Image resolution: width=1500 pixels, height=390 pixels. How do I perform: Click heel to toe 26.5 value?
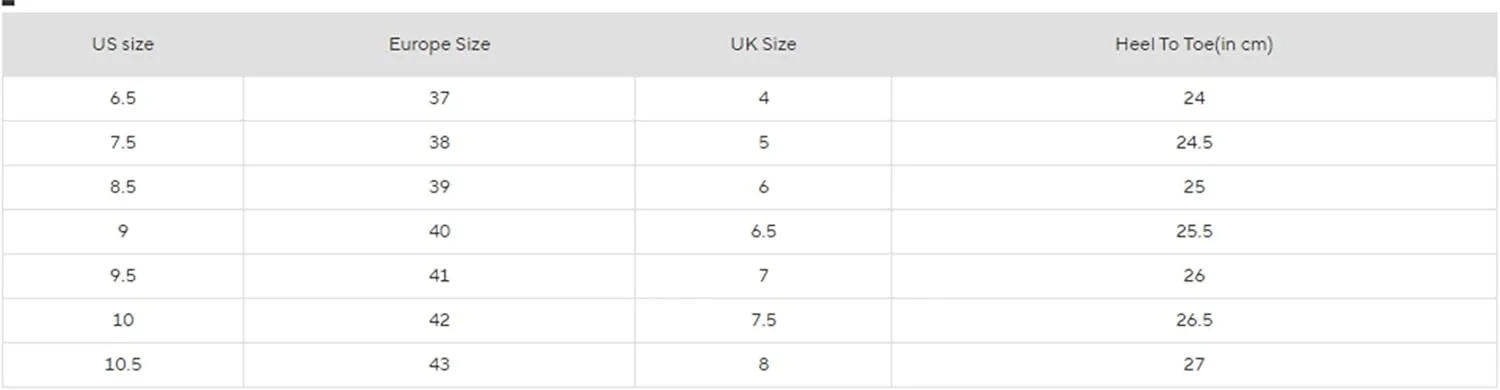point(1194,320)
